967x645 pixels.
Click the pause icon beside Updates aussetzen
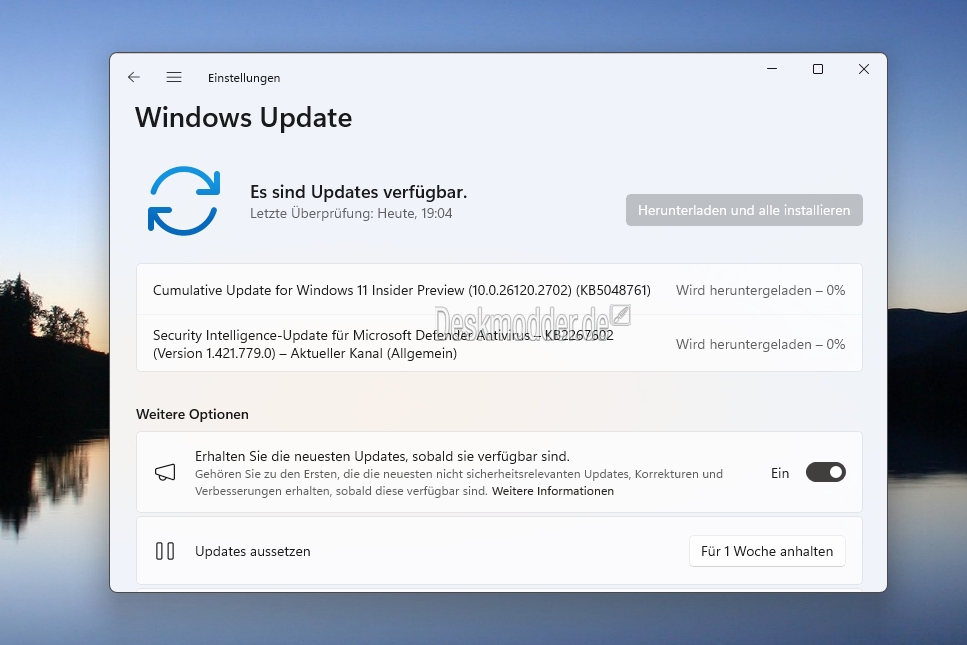165,551
